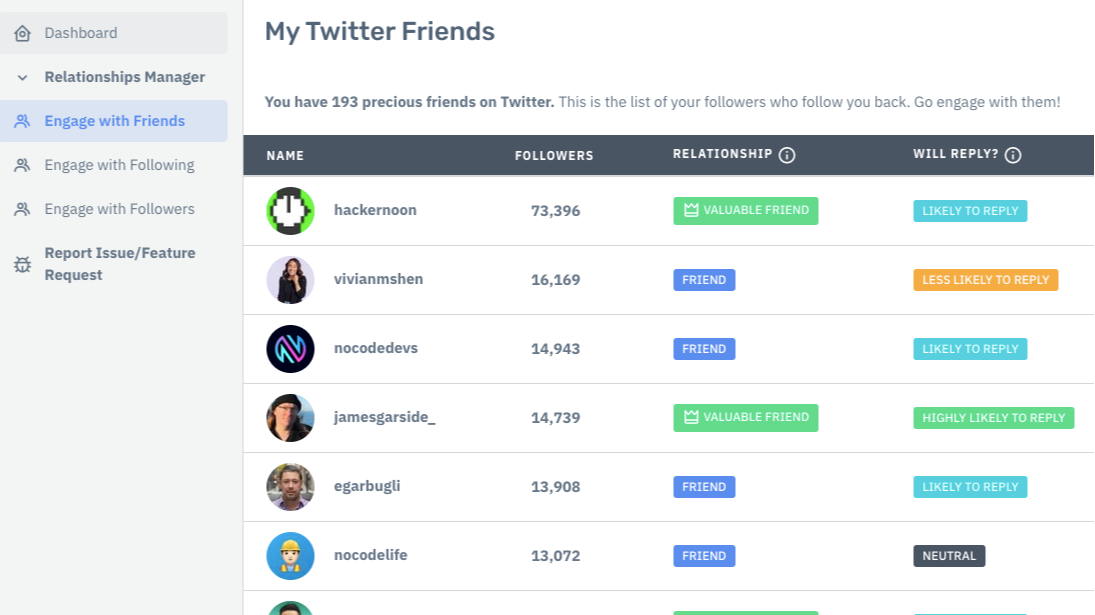Click the hackernoon avatar thumbnail
Viewport: 1095px width, 615px height.
coord(290,211)
